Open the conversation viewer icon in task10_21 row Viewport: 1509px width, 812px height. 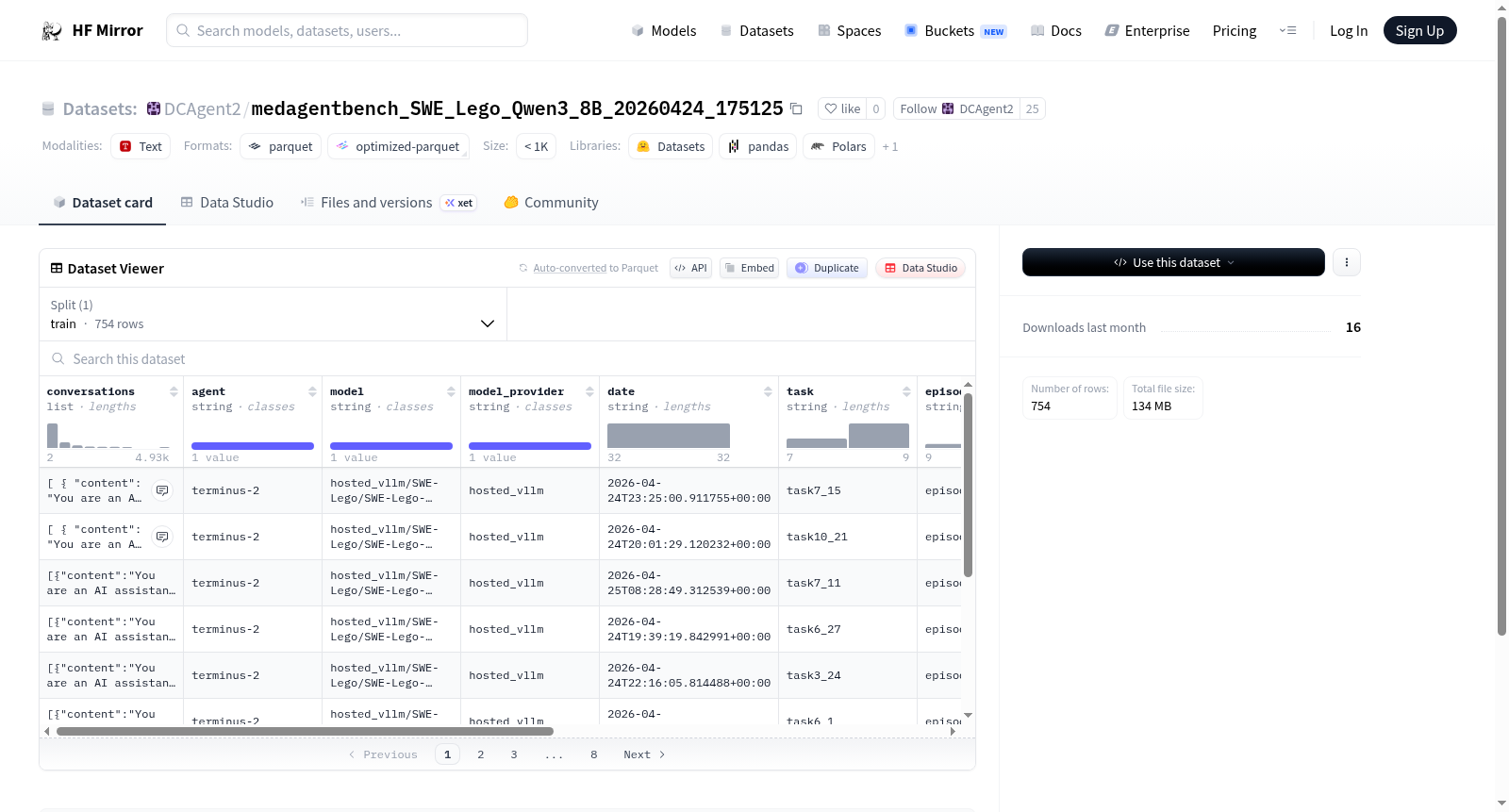[162, 537]
